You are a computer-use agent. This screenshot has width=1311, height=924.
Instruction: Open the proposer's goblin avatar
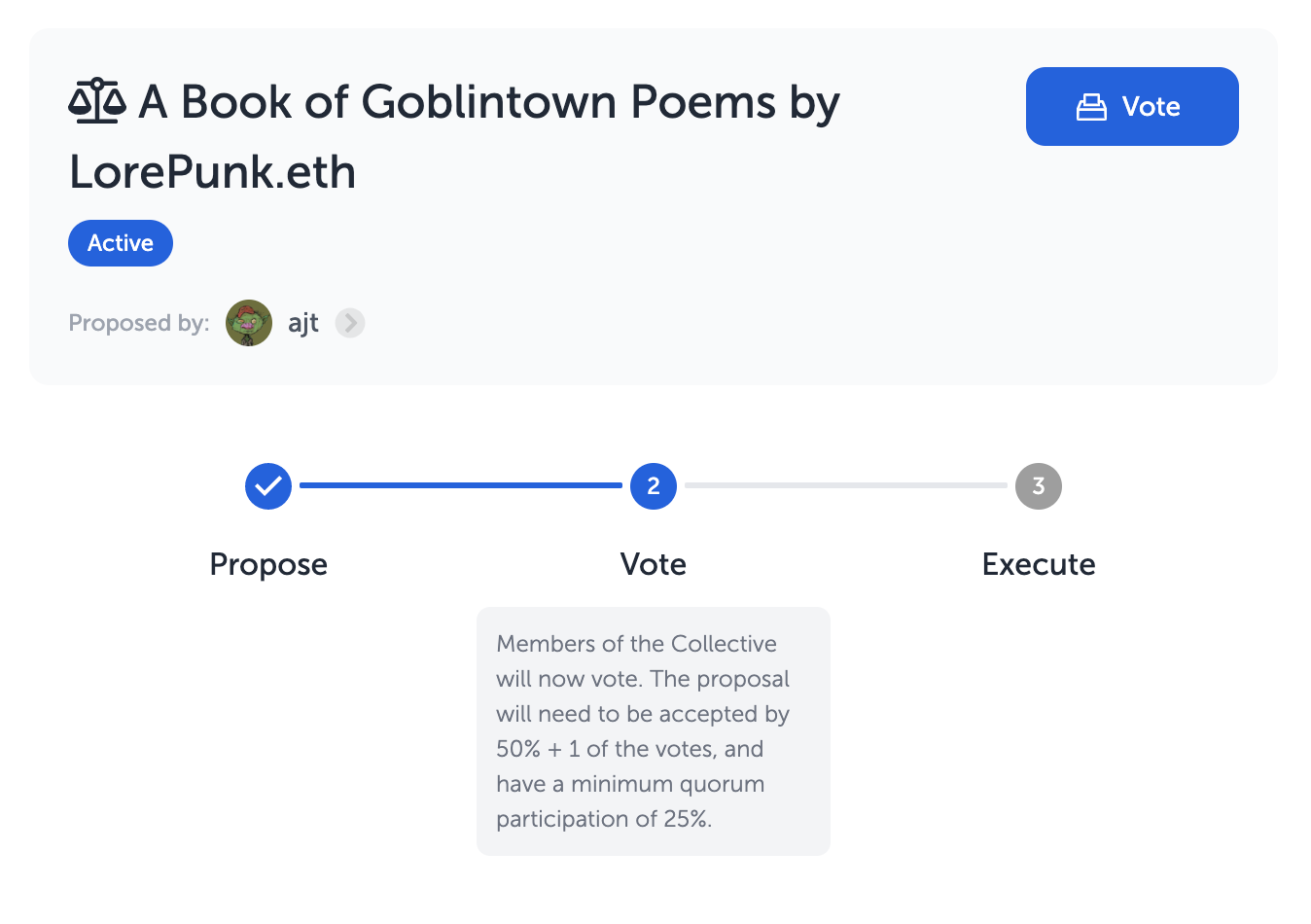point(249,323)
